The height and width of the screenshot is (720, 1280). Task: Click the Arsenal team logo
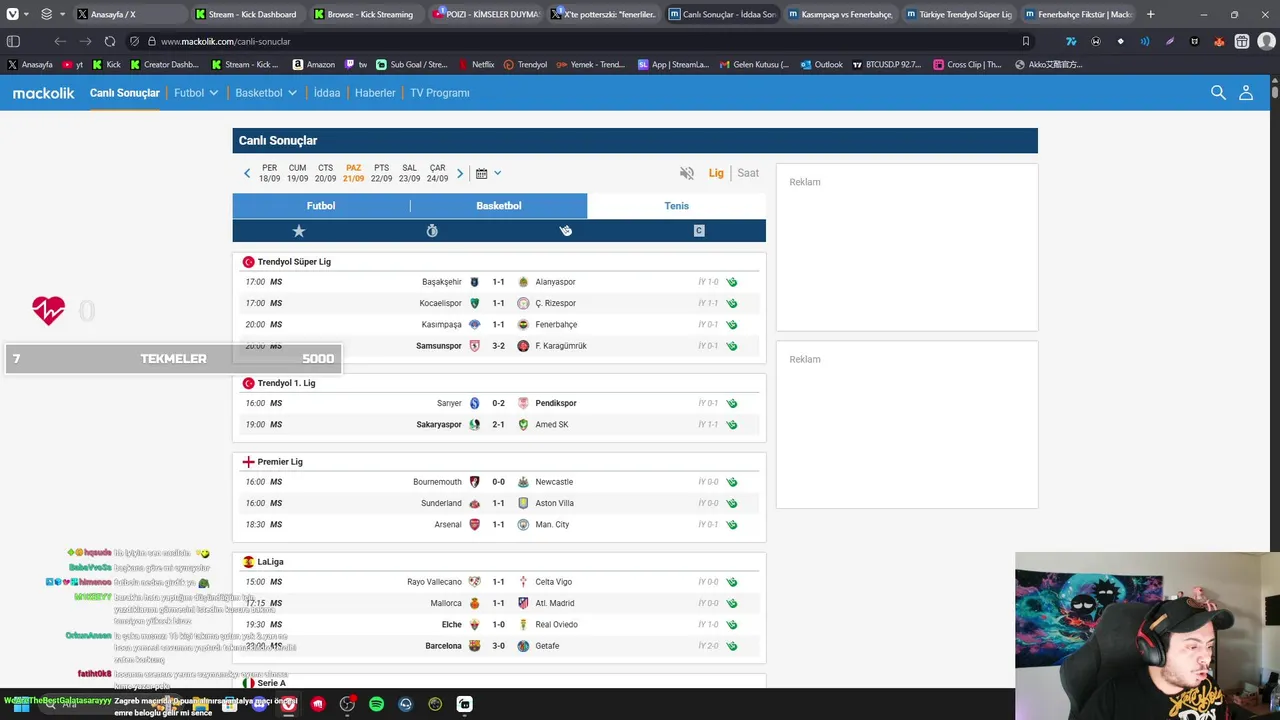(475, 525)
